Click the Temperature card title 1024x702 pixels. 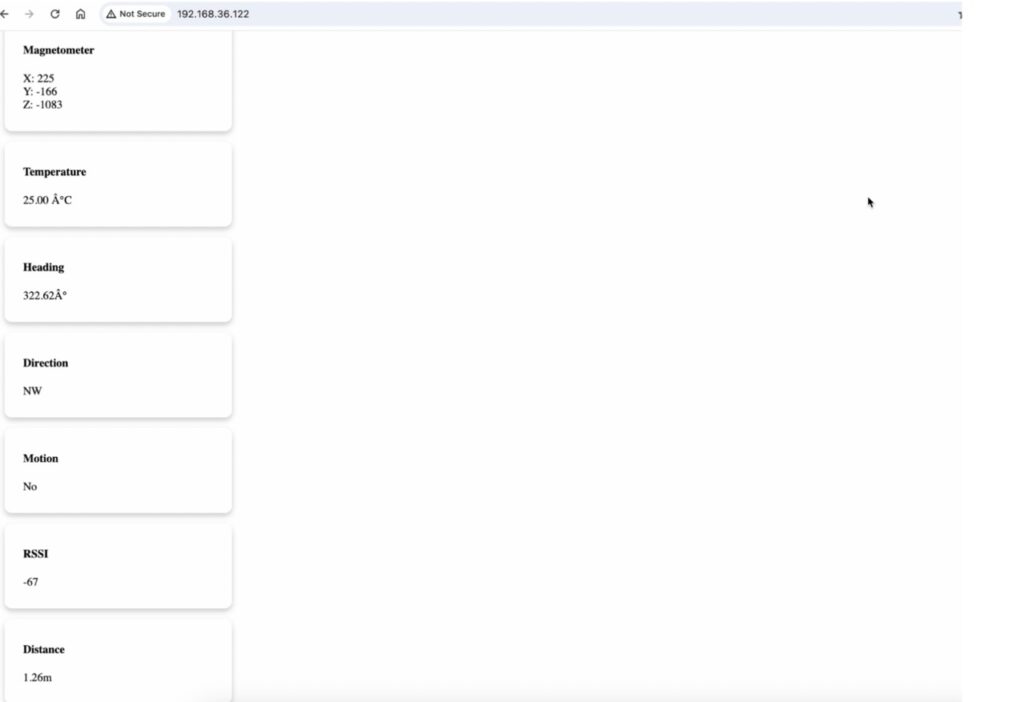pos(54,172)
